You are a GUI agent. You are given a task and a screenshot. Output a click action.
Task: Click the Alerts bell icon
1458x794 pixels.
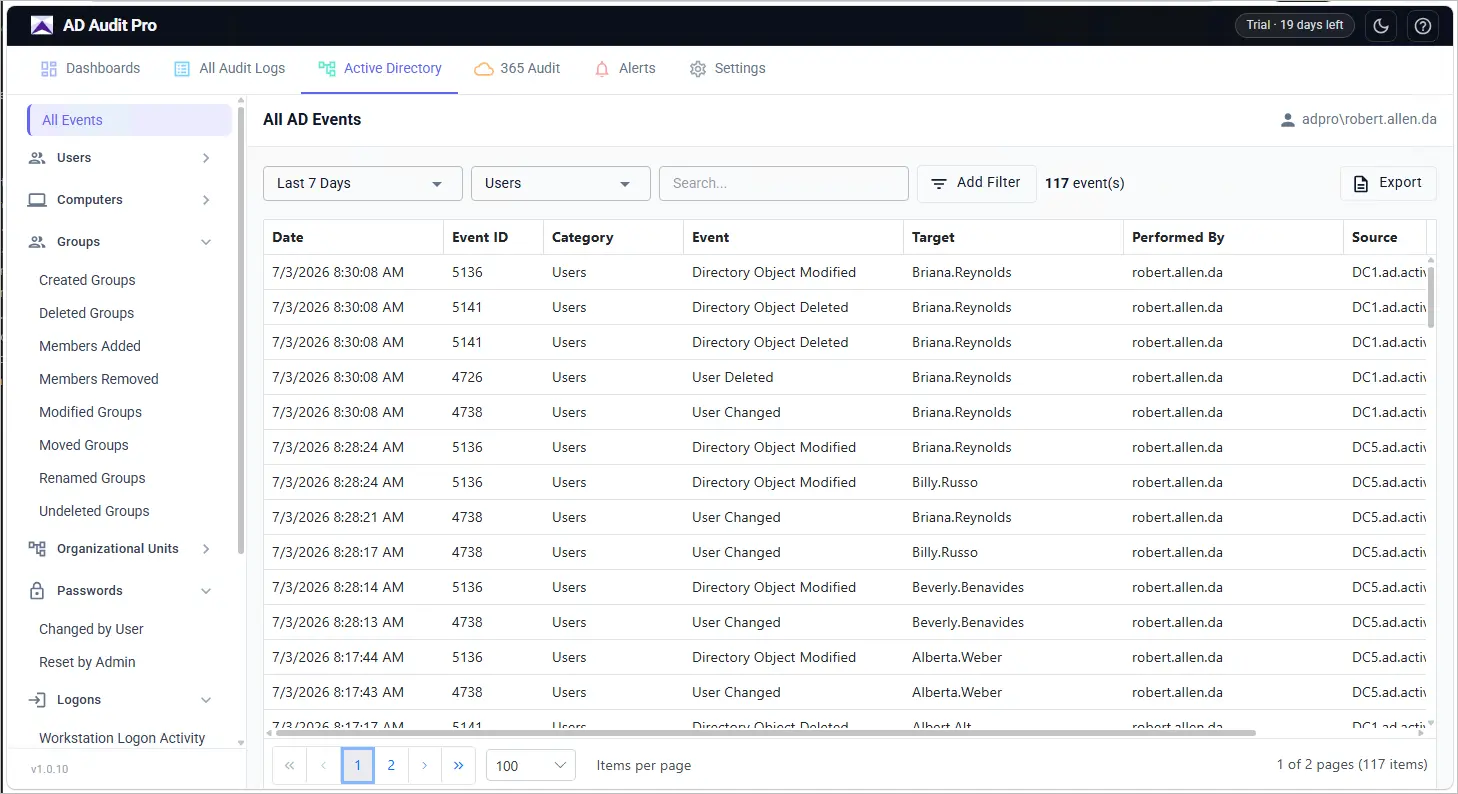coord(602,69)
